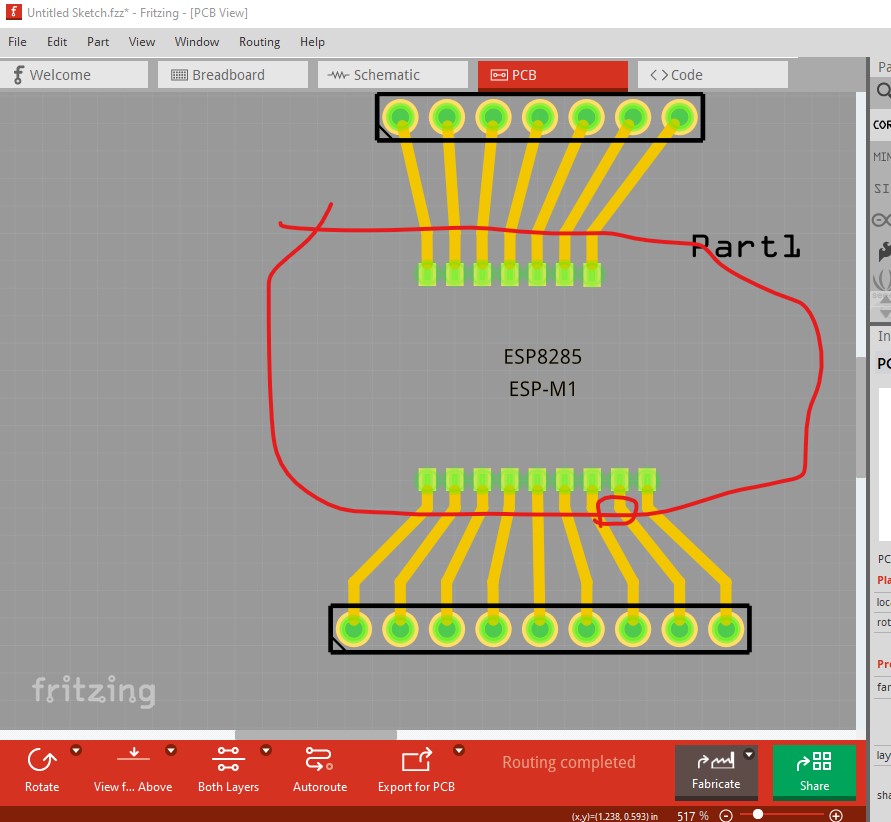The image size is (891, 822).
Task: Click the zoom slider handle
Action: (758, 815)
